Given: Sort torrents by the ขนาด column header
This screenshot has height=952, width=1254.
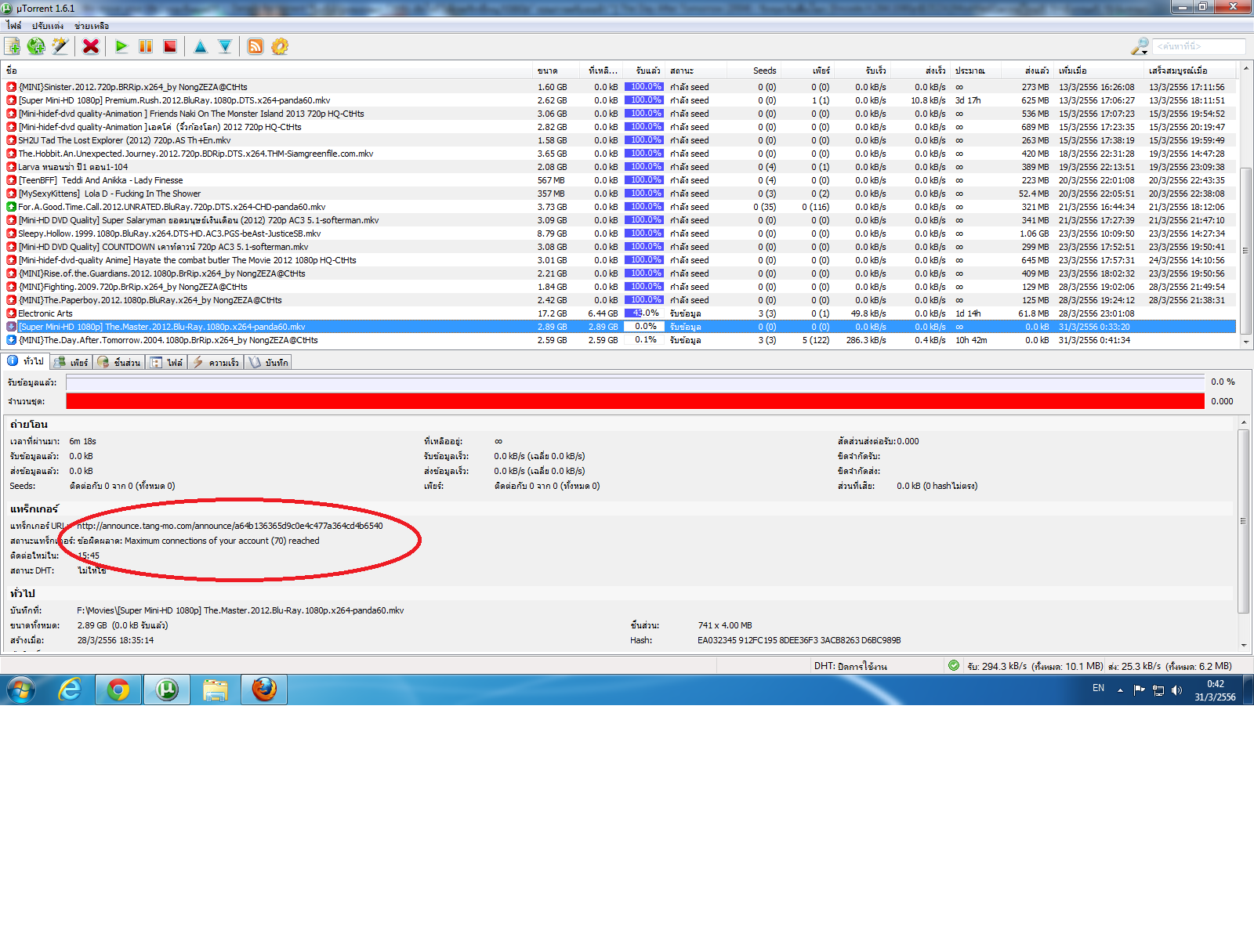Looking at the screenshot, I should 556,71.
